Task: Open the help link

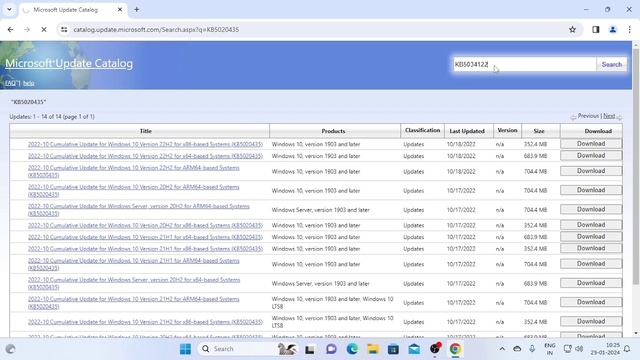Action: pyautogui.click(x=28, y=83)
